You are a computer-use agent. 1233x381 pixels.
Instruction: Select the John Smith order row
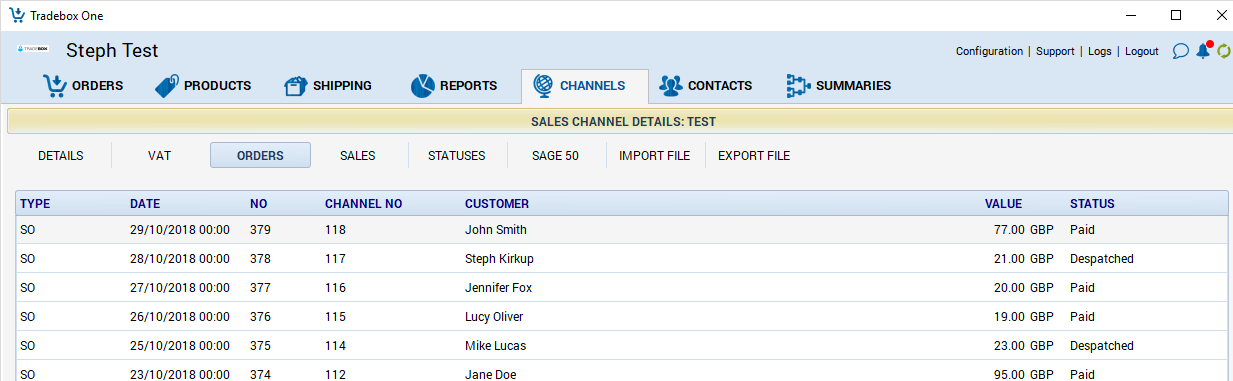pos(621,230)
